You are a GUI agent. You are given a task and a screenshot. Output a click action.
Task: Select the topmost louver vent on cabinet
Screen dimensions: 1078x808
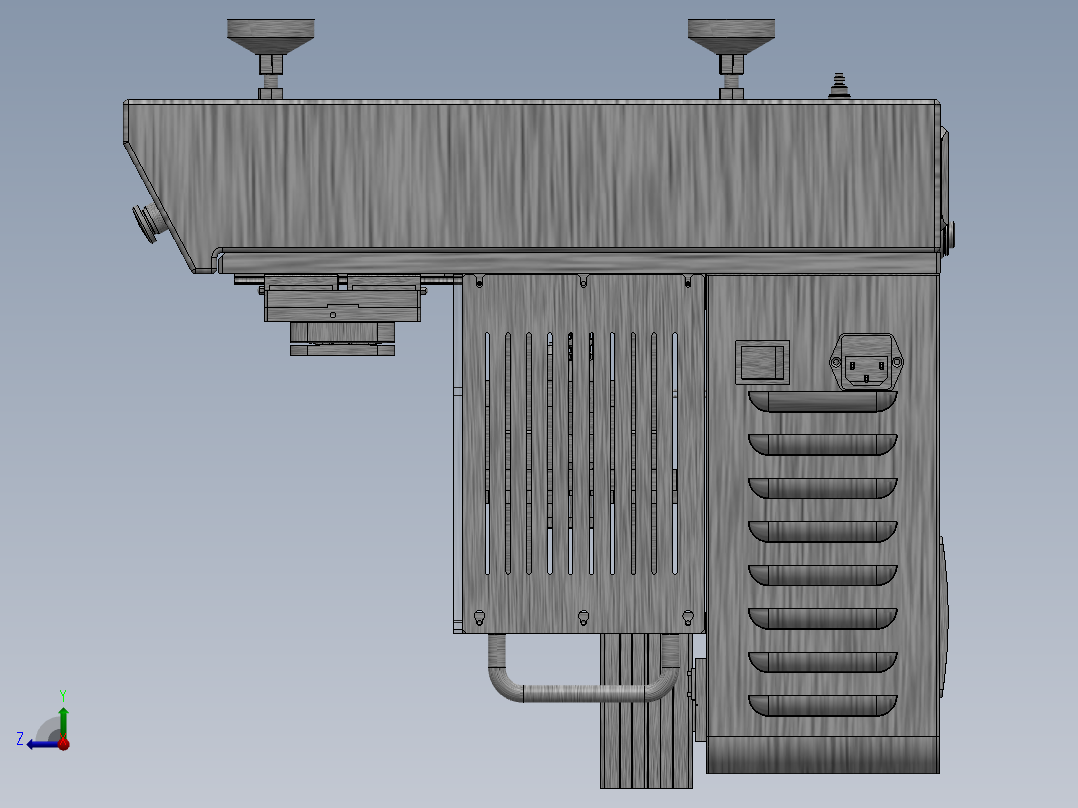(823, 402)
